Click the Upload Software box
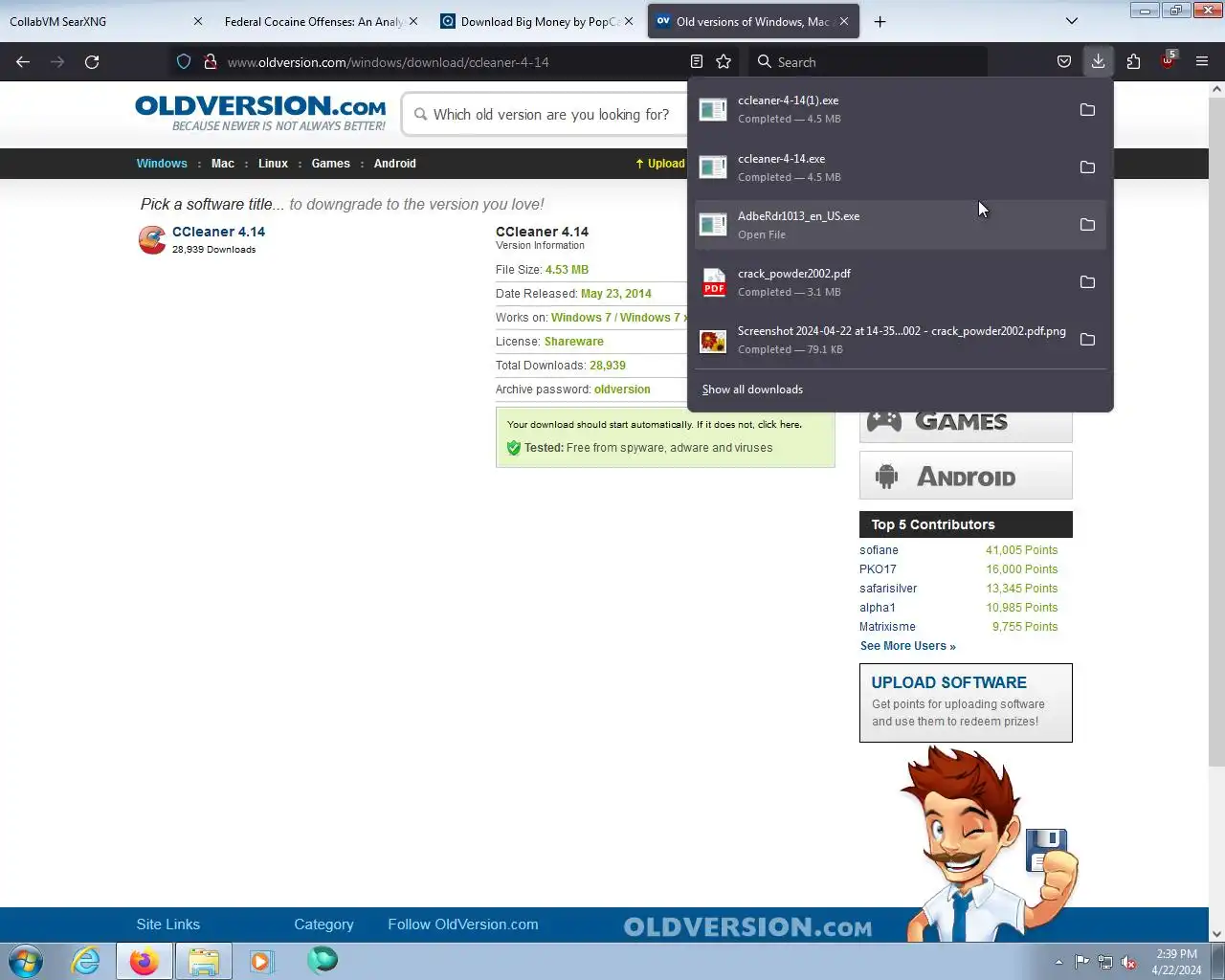Image resolution: width=1225 pixels, height=980 pixels. point(966,702)
